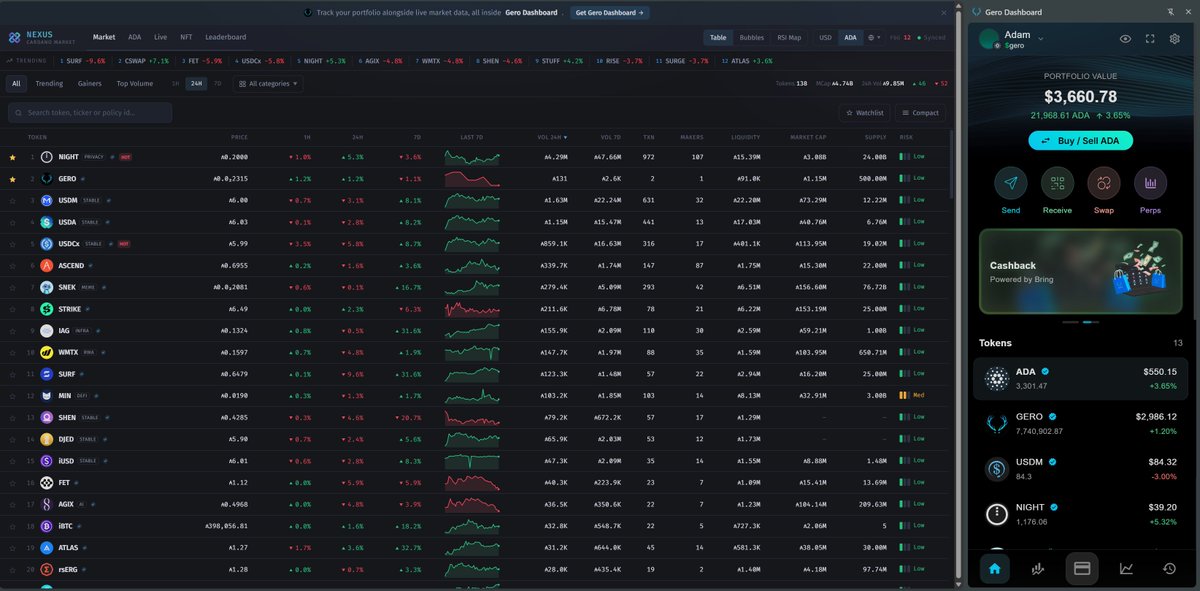The width and height of the screenshot is (1200, 591).
Task: Open the Send action in Gero Dashboard
Action: [1011, 183]
